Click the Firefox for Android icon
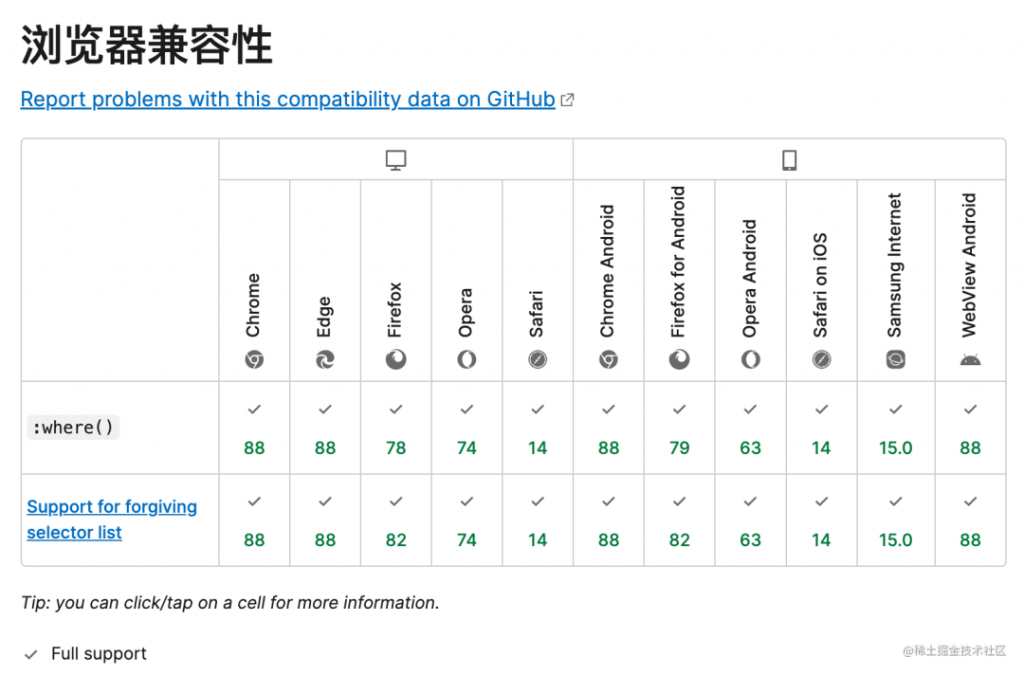Image resolution: width=1024 pixels, height=675 pixels. [x=679, y=360]
